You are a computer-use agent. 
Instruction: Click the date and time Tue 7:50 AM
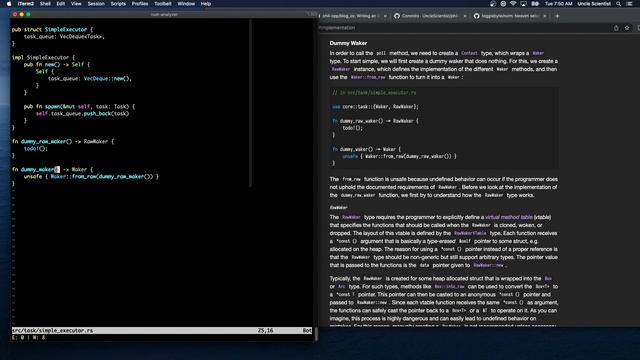click(x=558, y=4)
